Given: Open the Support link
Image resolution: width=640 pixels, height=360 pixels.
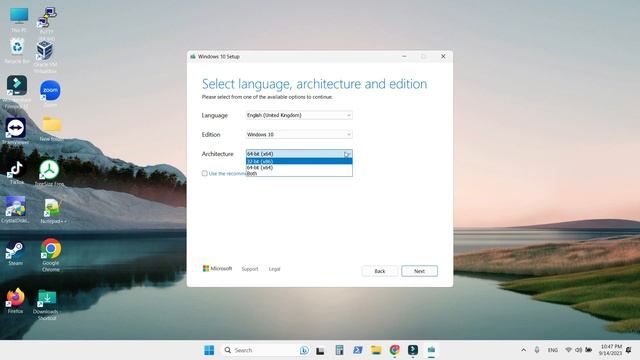Looking at the screenshot, I should (250, 269).
